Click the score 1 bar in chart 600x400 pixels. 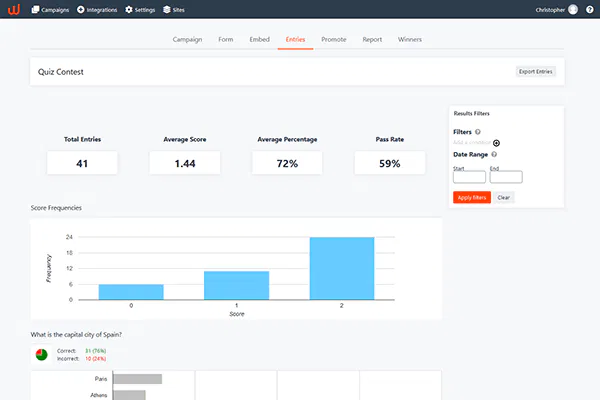pyautogui.click(x=236, y=286)
